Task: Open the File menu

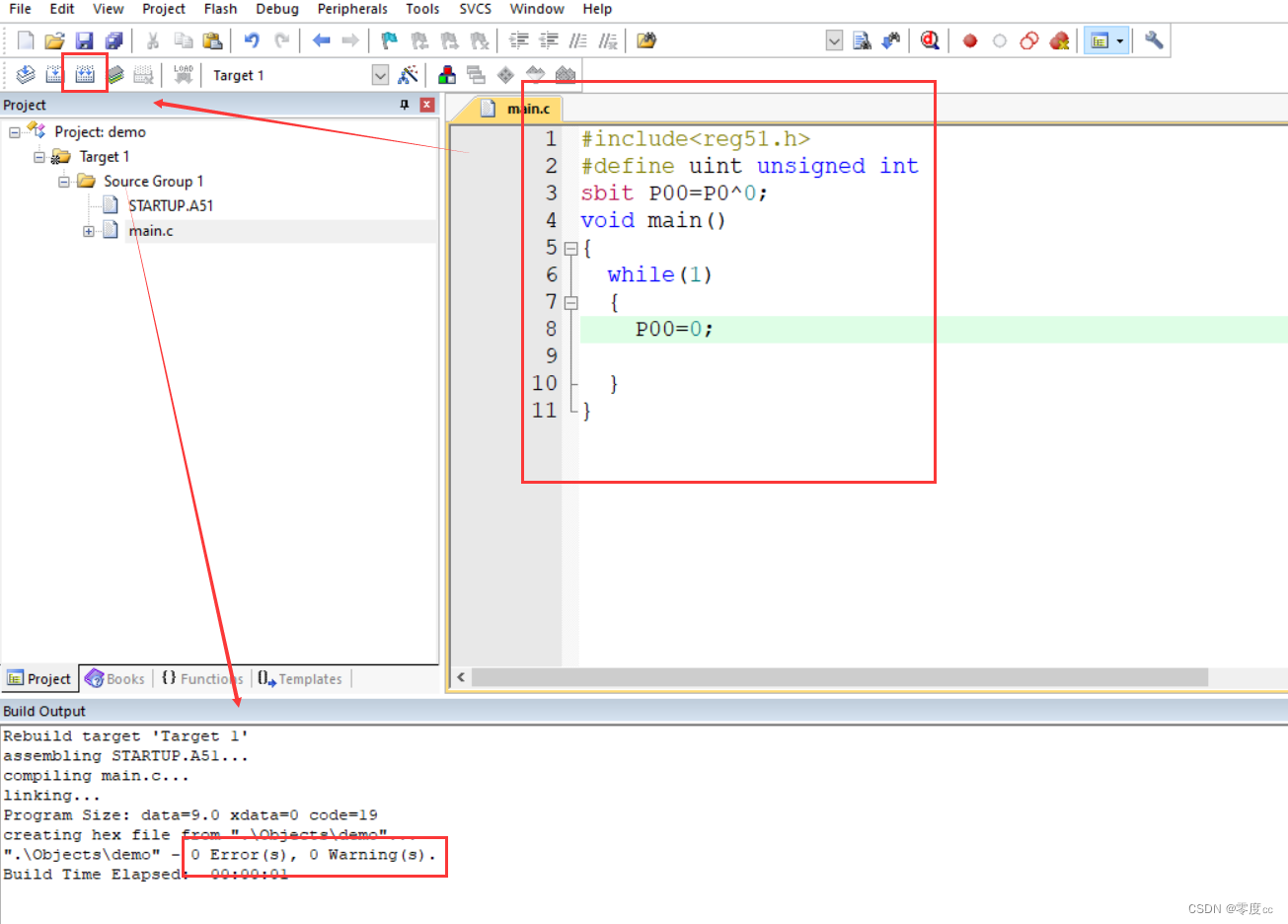Action: (20, 9)
